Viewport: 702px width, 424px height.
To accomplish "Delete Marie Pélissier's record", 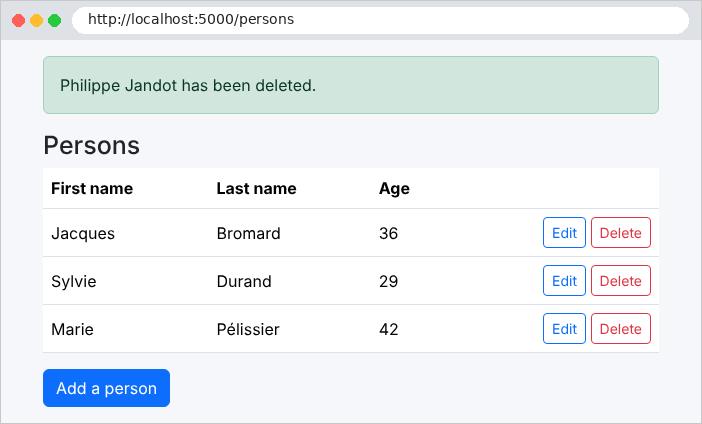I will [x=621, y=328].
